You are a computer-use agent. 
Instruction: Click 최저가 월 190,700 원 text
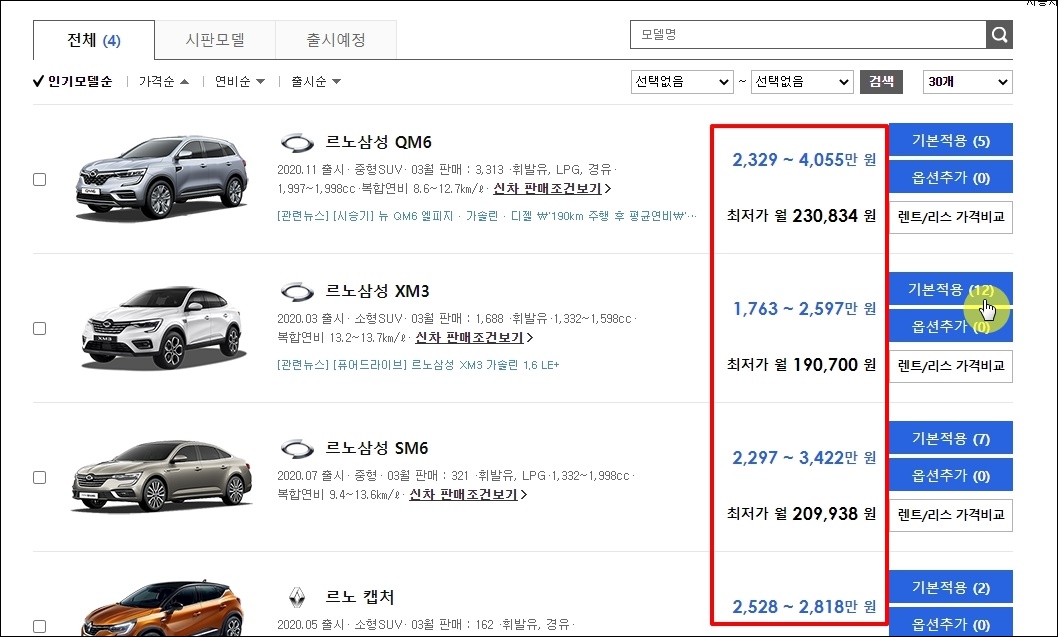coord(802,365)
